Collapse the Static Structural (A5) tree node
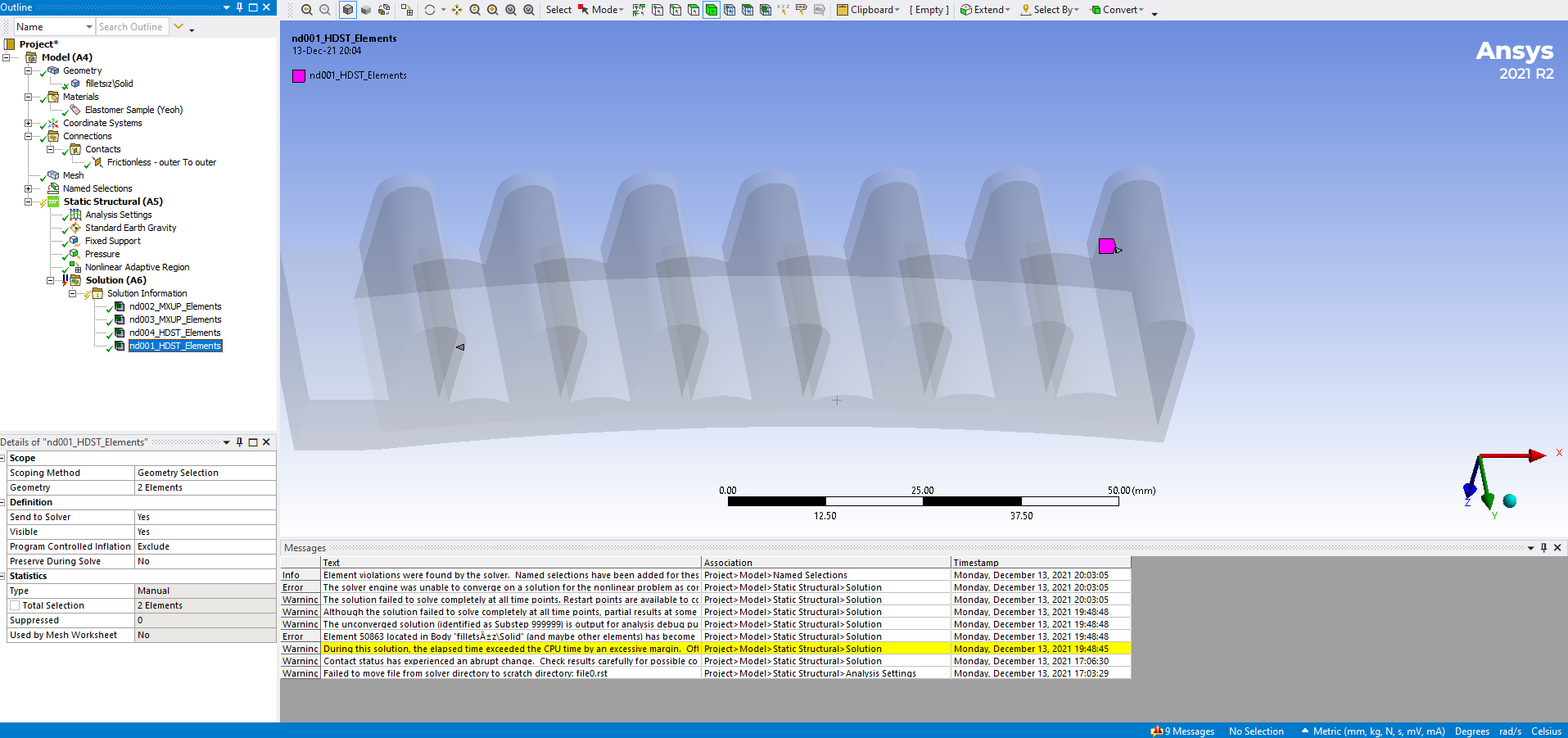Screen dimensions: 1568x738 coord(29,201)
